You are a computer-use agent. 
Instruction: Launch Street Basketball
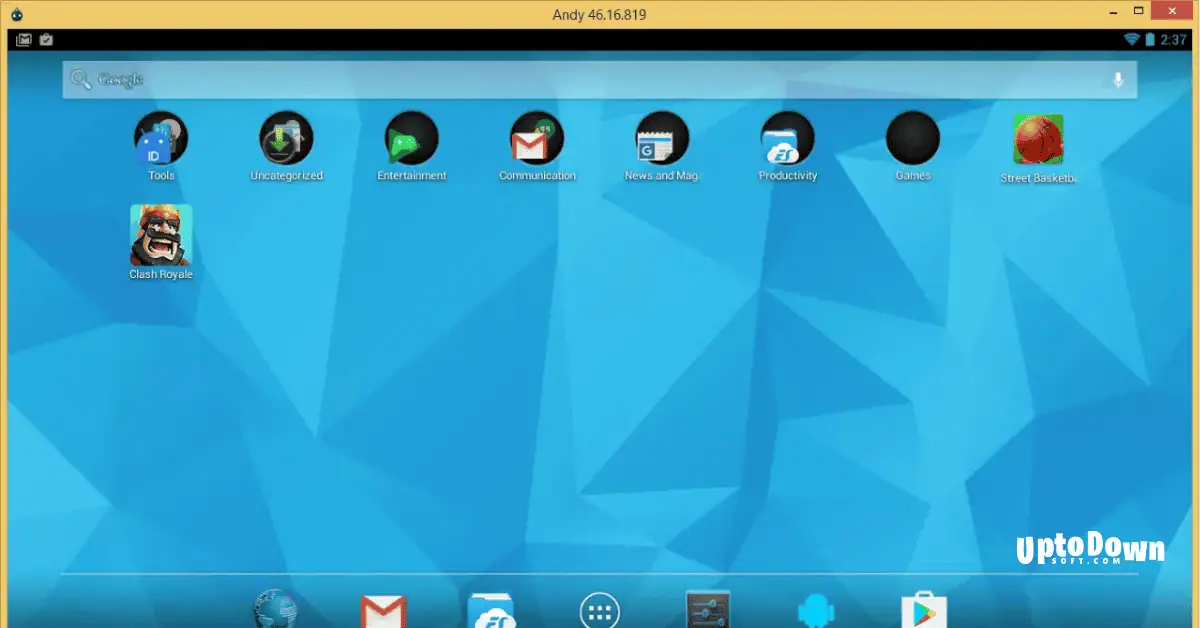coord(1038,141)
